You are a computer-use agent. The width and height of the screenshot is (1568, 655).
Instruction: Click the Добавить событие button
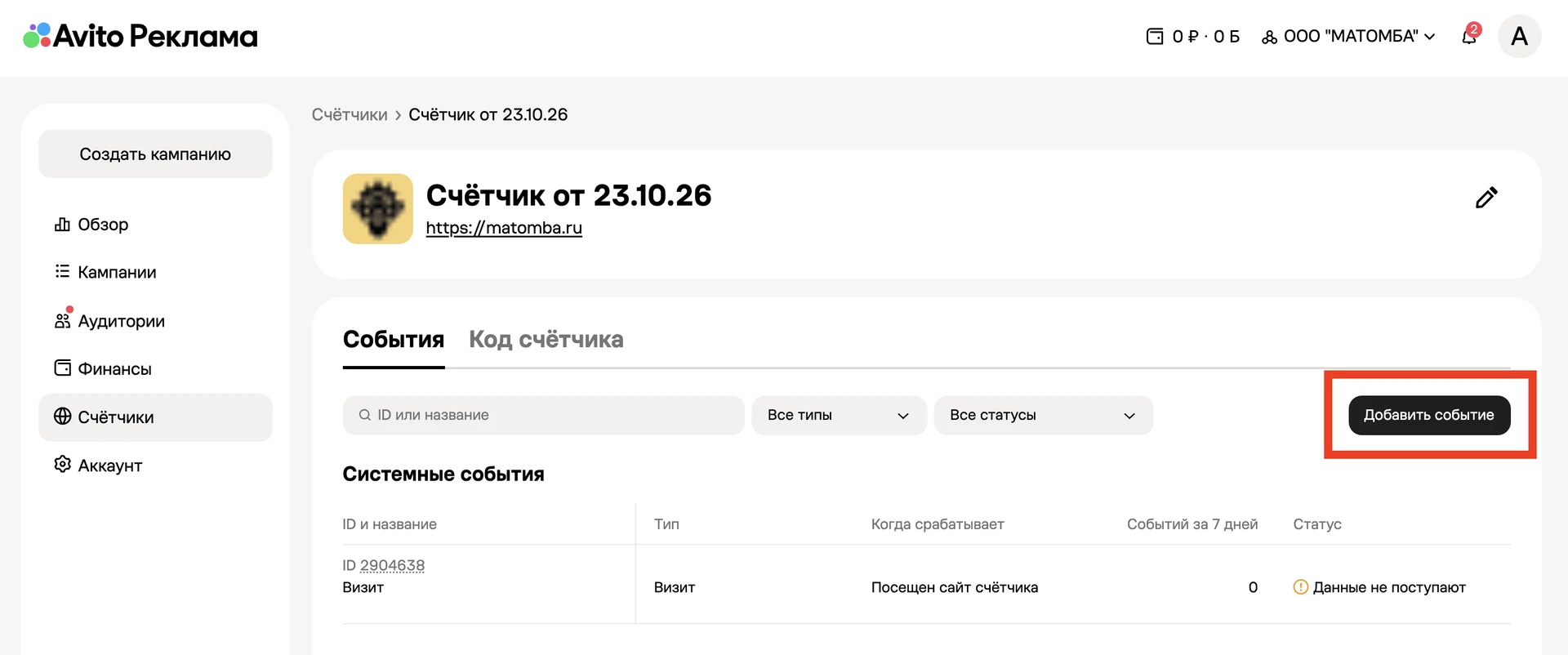[x=1429, y=415]
